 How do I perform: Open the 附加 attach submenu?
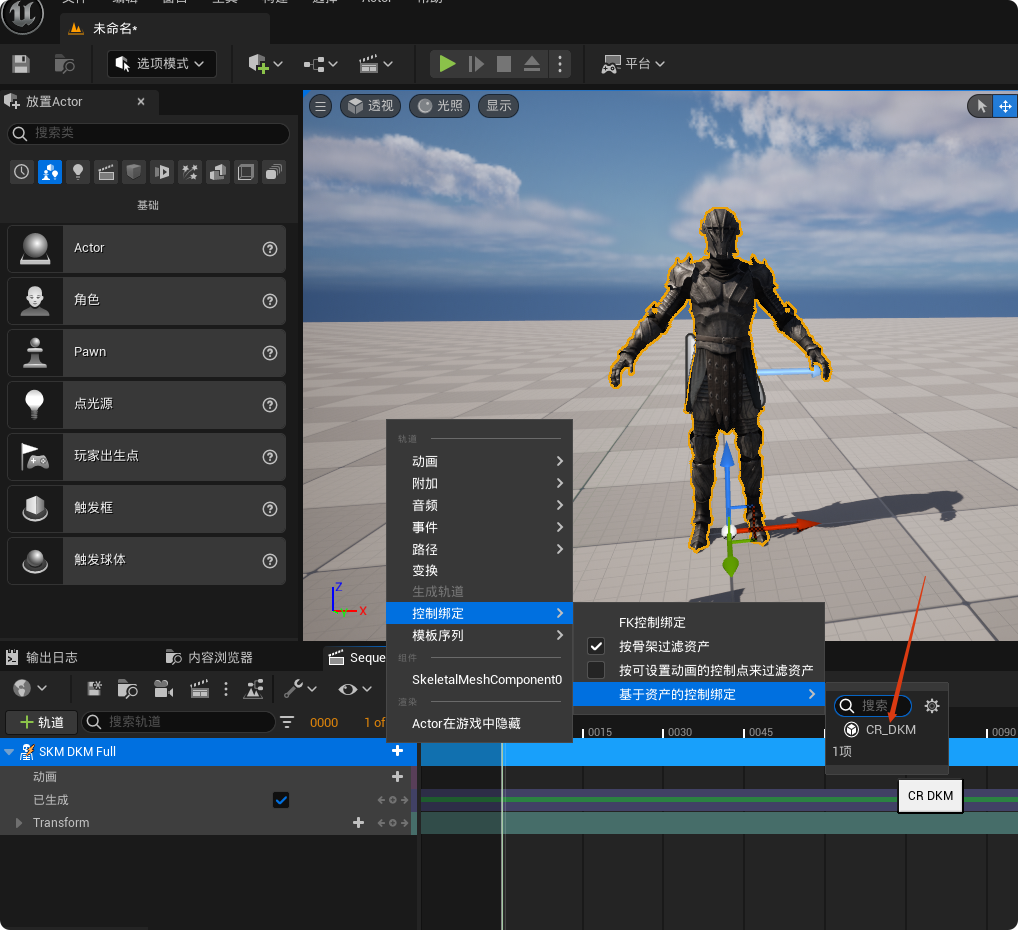[479, 483]
